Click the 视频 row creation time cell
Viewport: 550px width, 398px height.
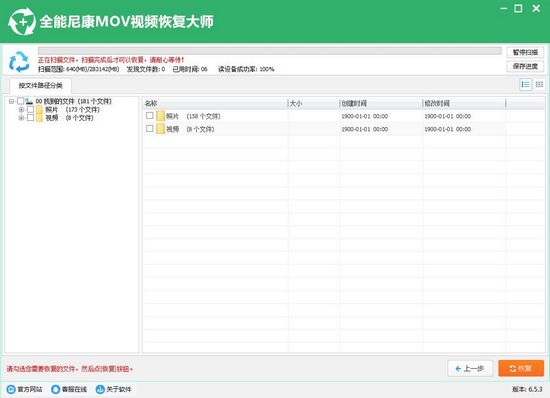point(365,129)
